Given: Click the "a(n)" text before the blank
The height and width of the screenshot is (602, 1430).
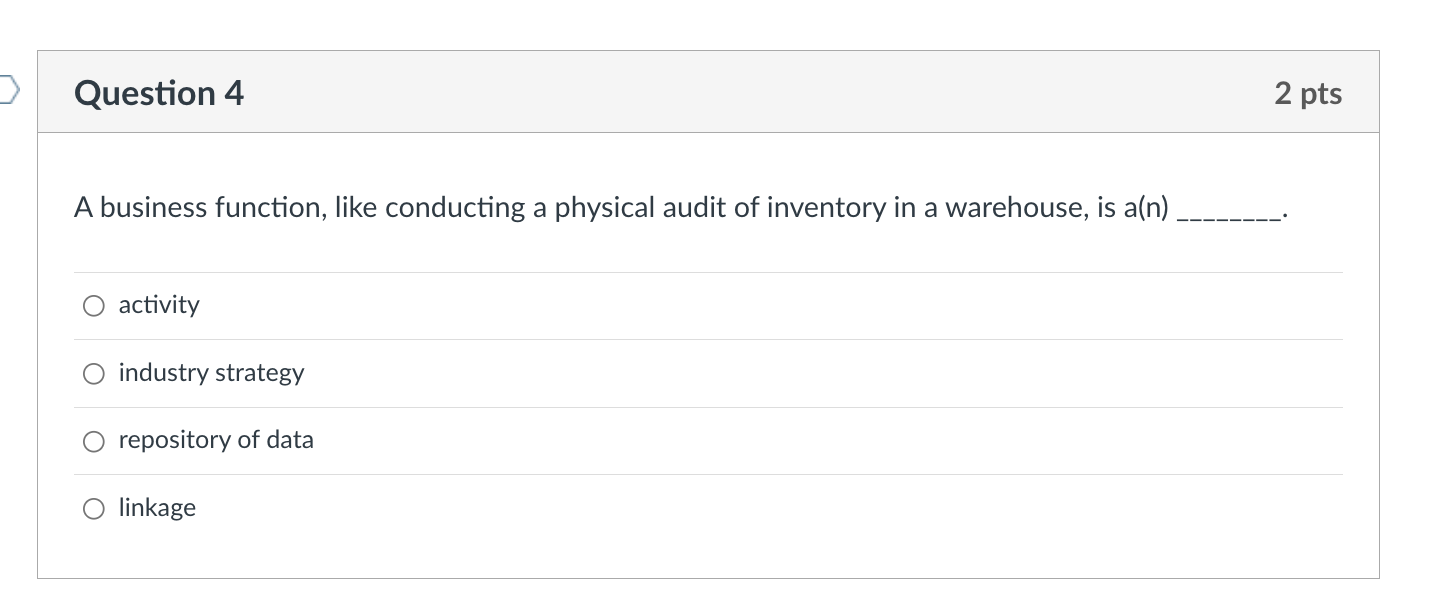Looking at the screenshot, I should coord(1145,208).
